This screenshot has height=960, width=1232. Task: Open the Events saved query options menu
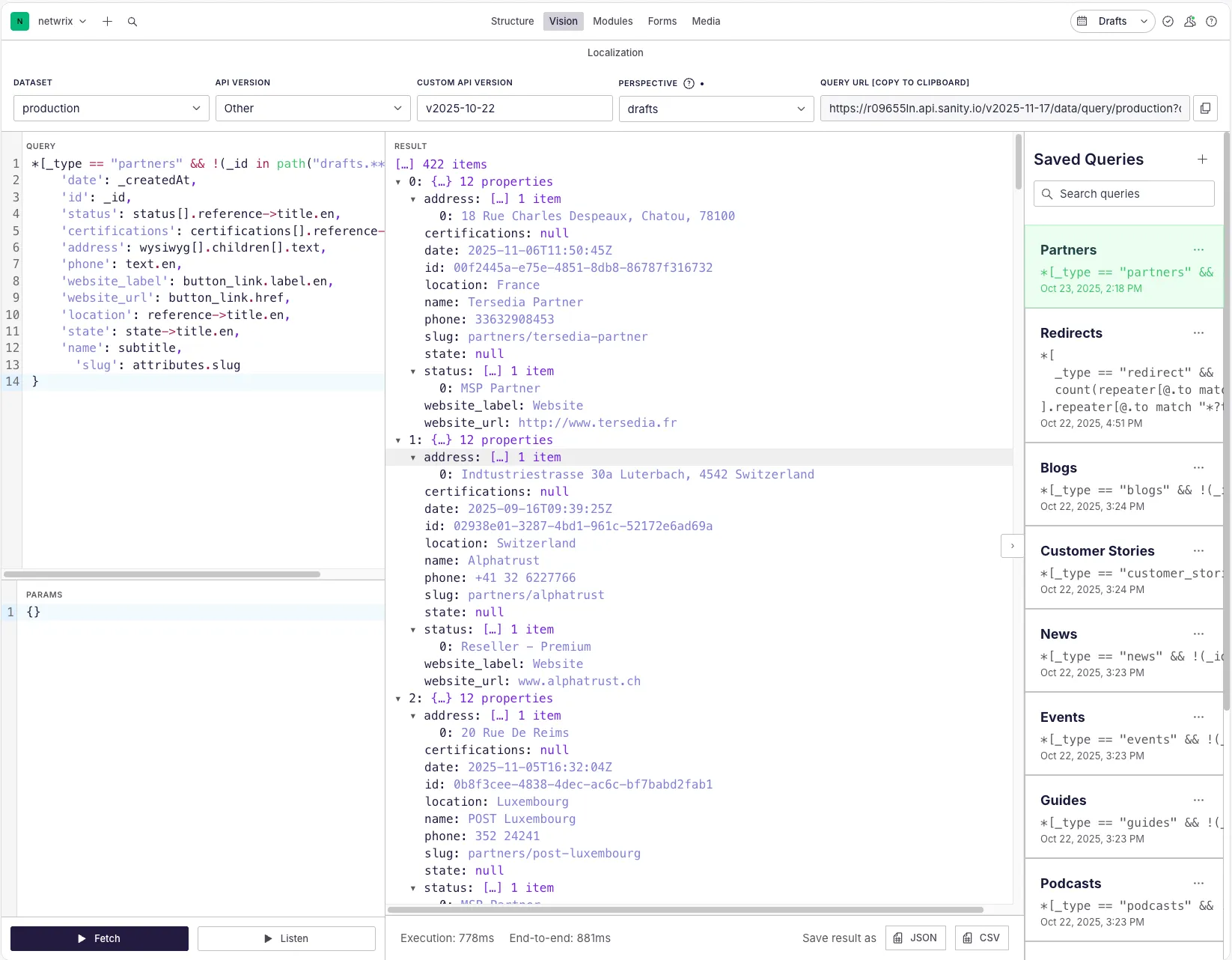click(x=1198, y=717)
